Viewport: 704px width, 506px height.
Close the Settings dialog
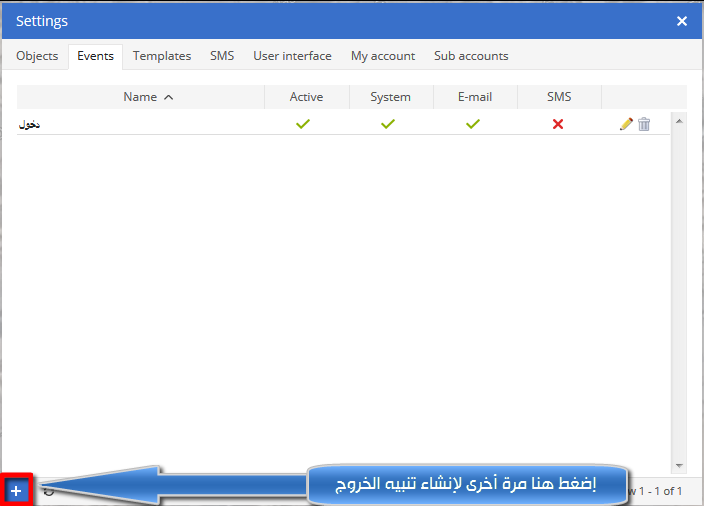(682, 21)
